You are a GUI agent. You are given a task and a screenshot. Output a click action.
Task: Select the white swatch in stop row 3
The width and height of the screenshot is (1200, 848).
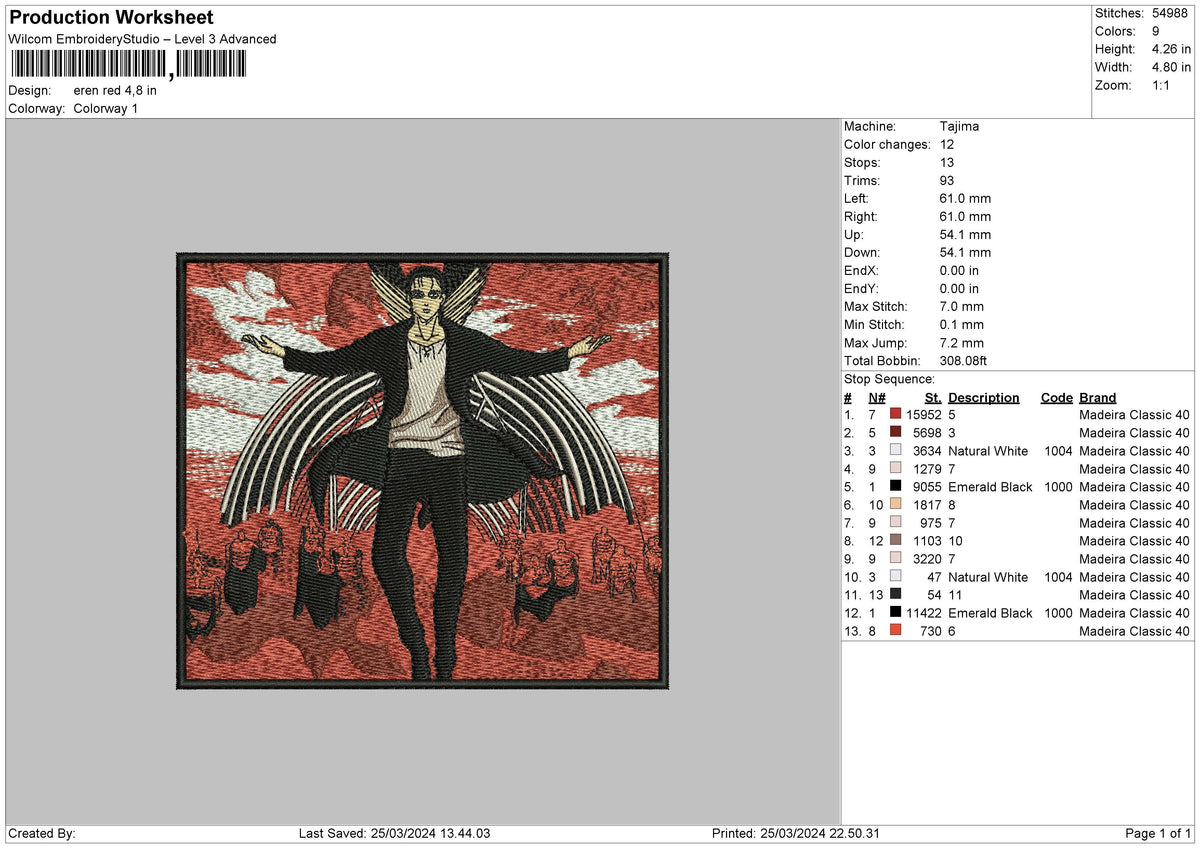click(895, 451)
